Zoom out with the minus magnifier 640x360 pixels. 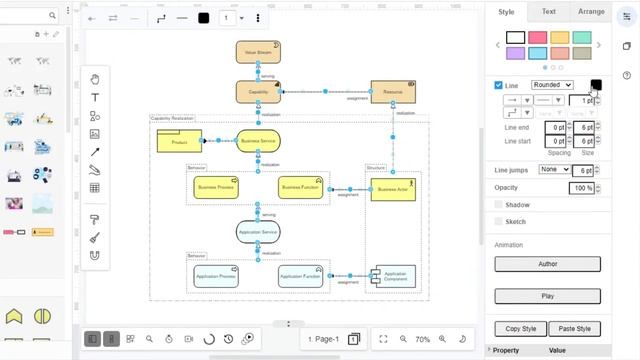click(403, 339)
